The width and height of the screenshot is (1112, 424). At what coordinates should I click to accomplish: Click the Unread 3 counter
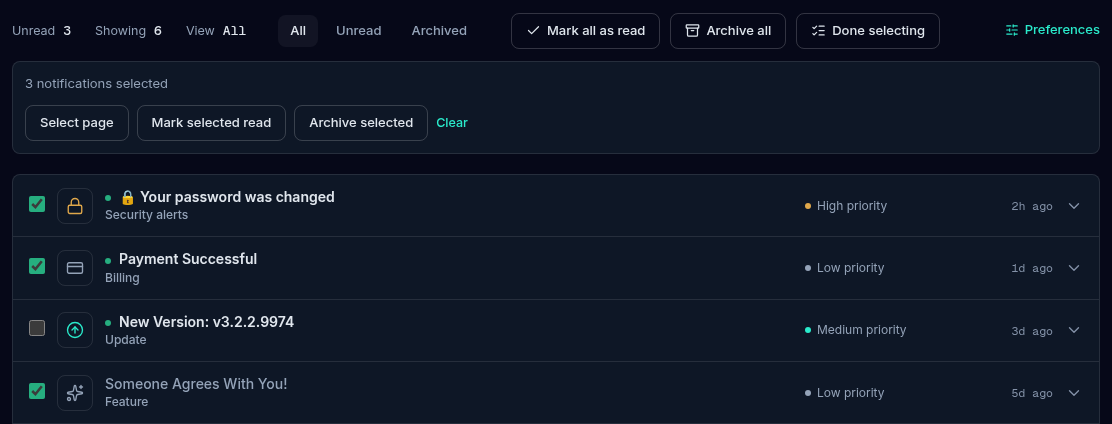[x=42, y=30]
